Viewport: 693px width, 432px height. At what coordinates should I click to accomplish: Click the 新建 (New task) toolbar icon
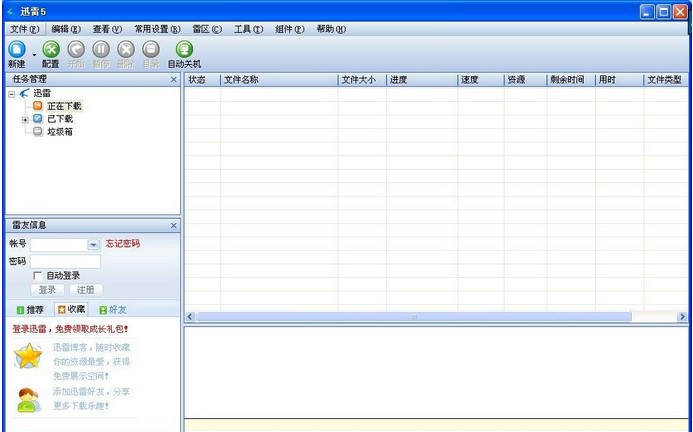[x=17, y=49]
